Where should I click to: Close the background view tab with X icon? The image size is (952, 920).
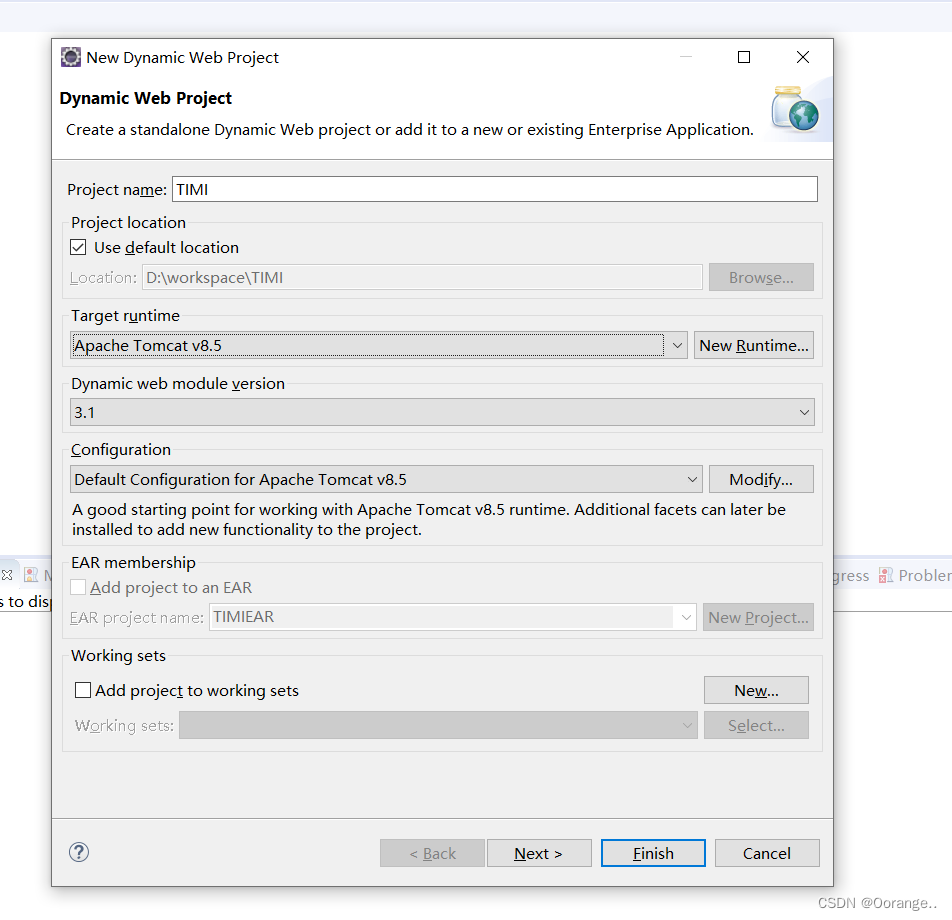coord(7,574)
